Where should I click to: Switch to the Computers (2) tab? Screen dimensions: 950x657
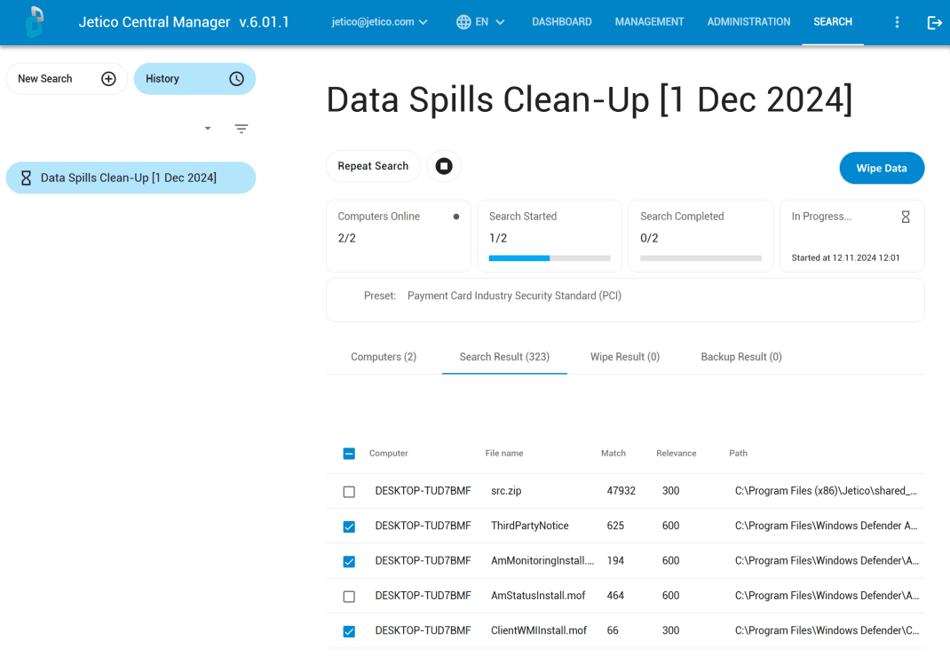click(x=384, y=357)
